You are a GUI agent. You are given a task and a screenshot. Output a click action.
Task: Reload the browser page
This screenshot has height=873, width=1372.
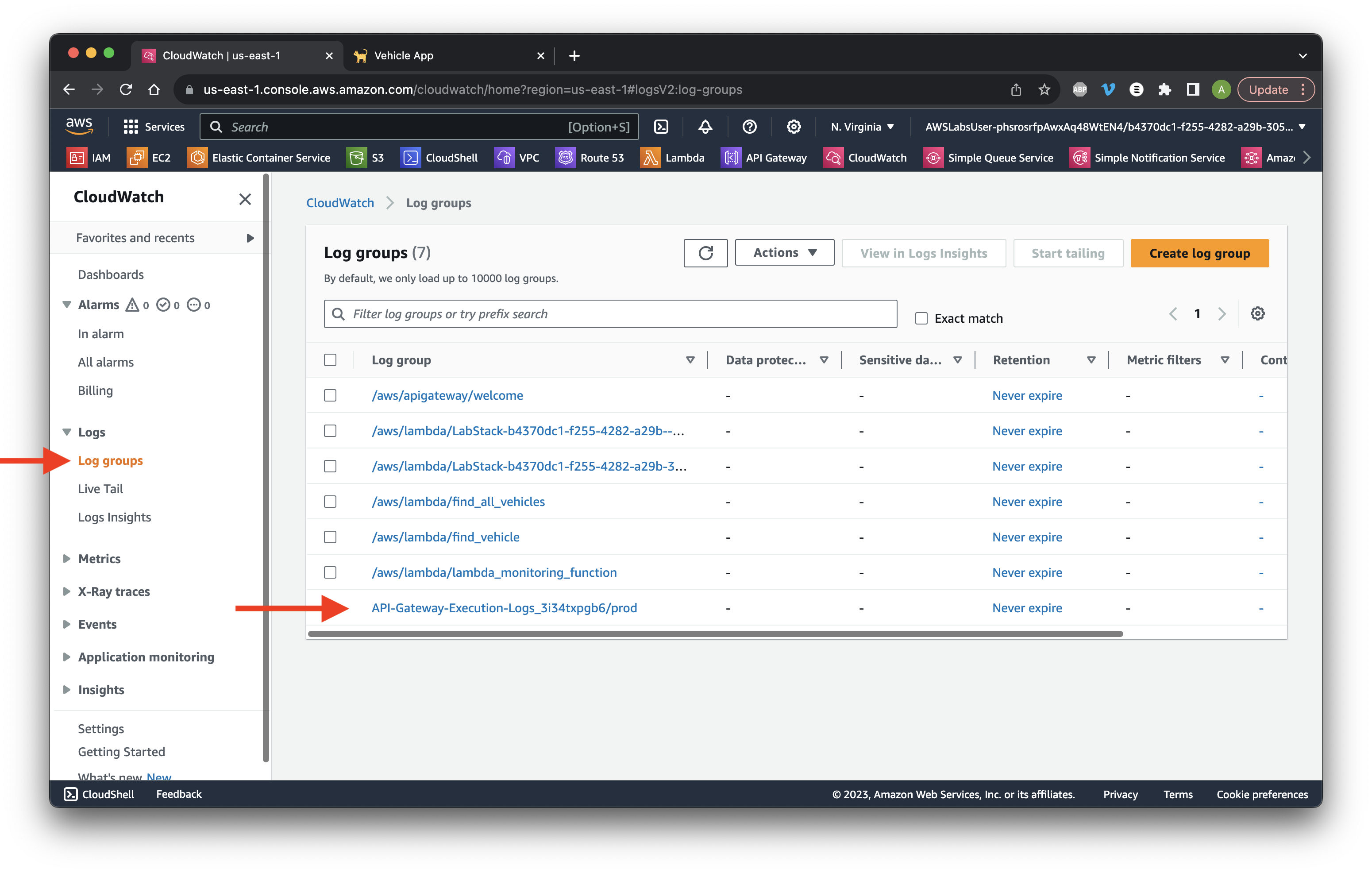click(x=125, y=89)
